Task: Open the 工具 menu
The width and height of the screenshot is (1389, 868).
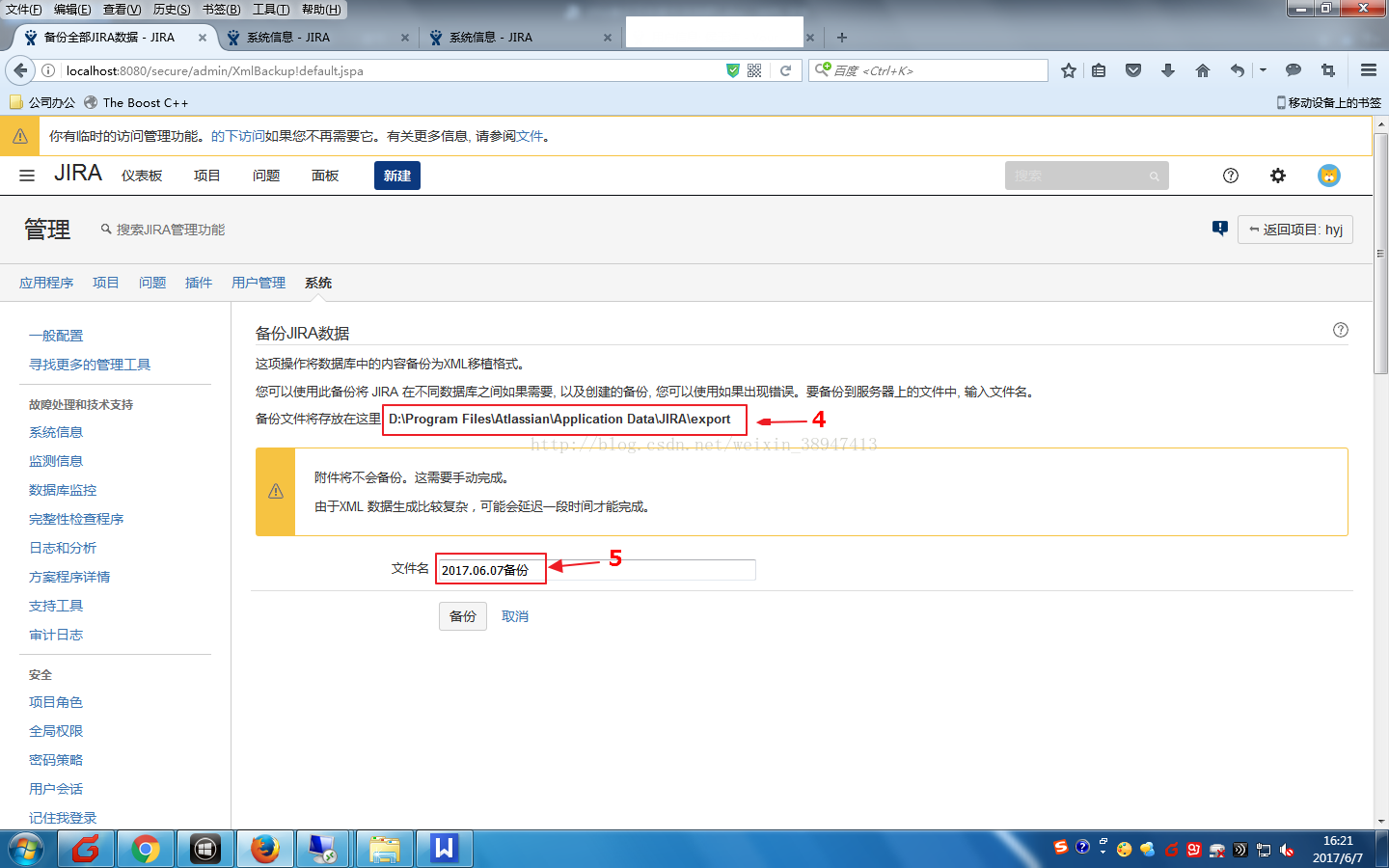Action: tap(271, 10)
